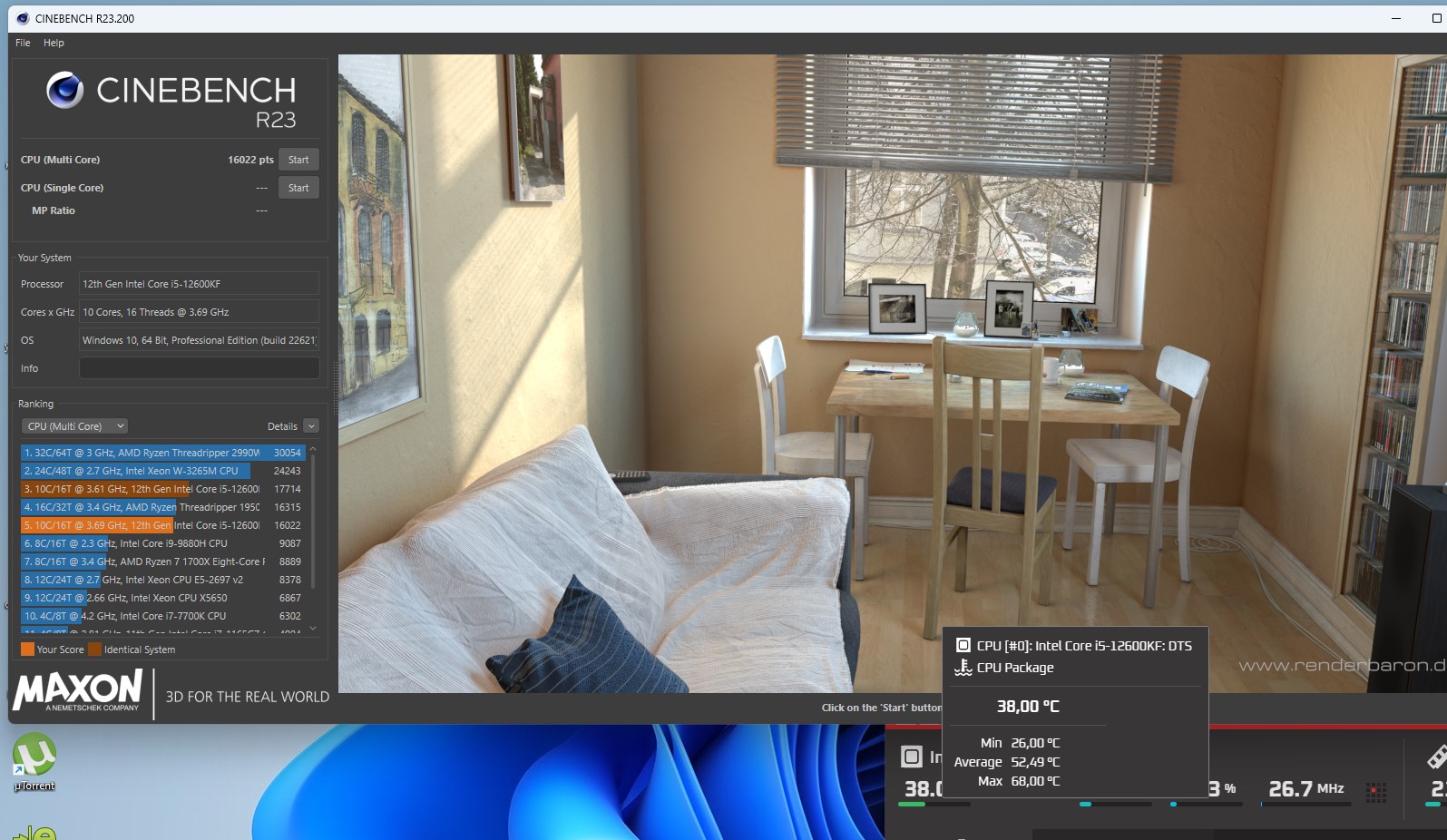This screenshot has width=1447, height=840.
Task: Click the ranking list scroll-up arrow
Action: 313,449
